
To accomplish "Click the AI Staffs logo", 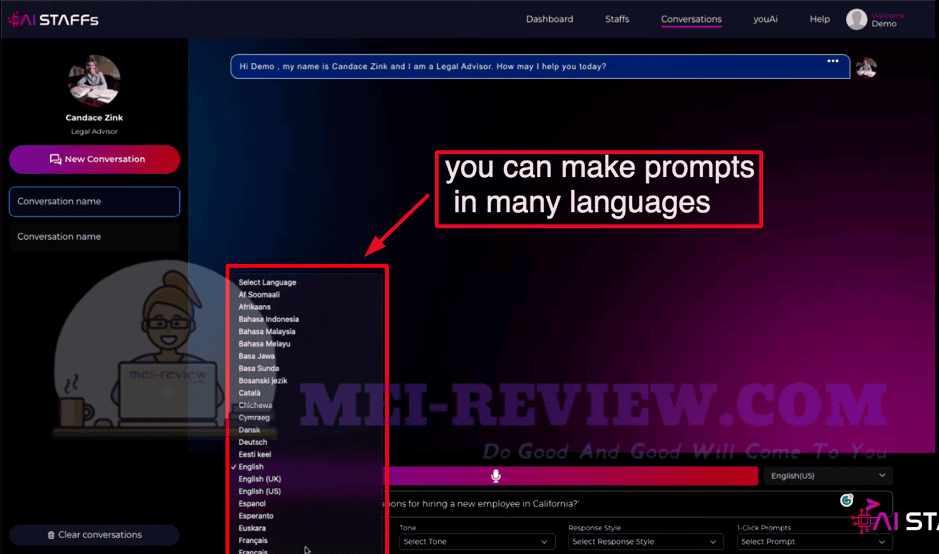I will tap(53, 20).
